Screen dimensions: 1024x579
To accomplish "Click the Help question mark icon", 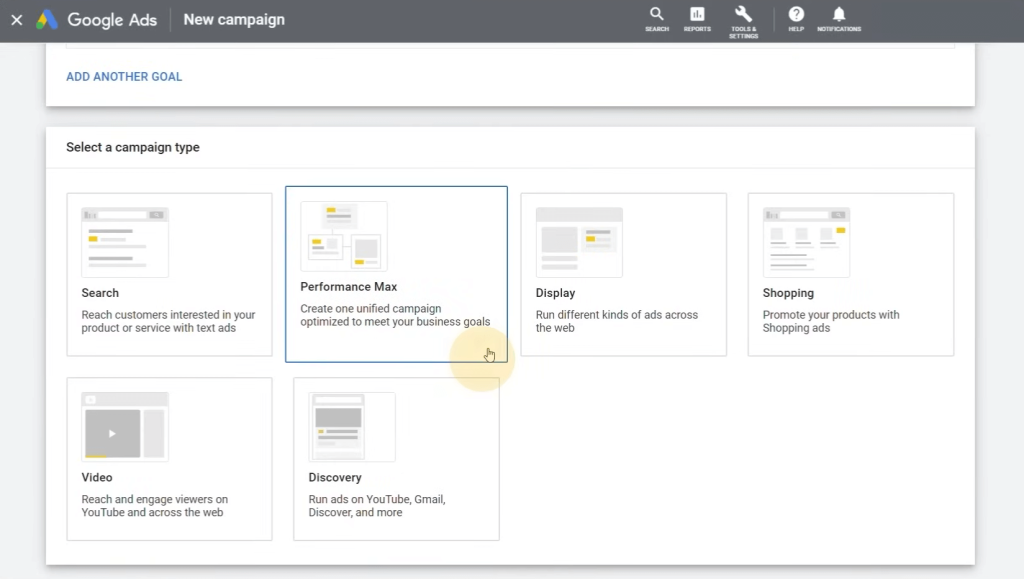I will [796, 18].
